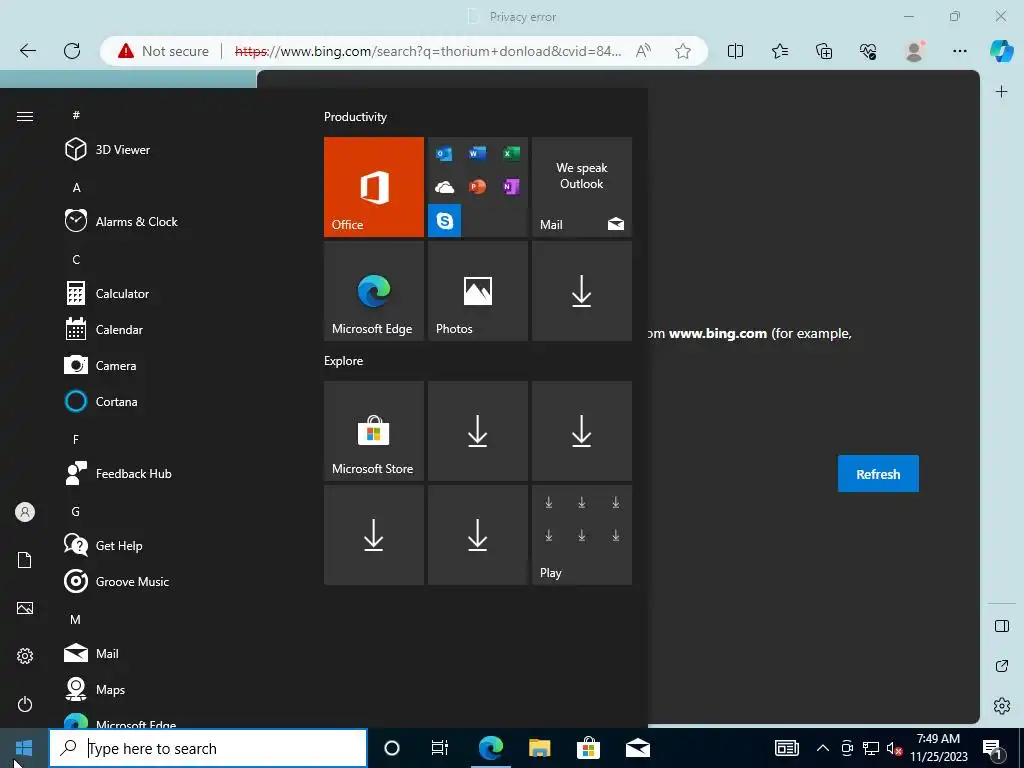Open Calendar from Start menu list
The width and height of the screenshot is (1024, 768).
[104, 330]
